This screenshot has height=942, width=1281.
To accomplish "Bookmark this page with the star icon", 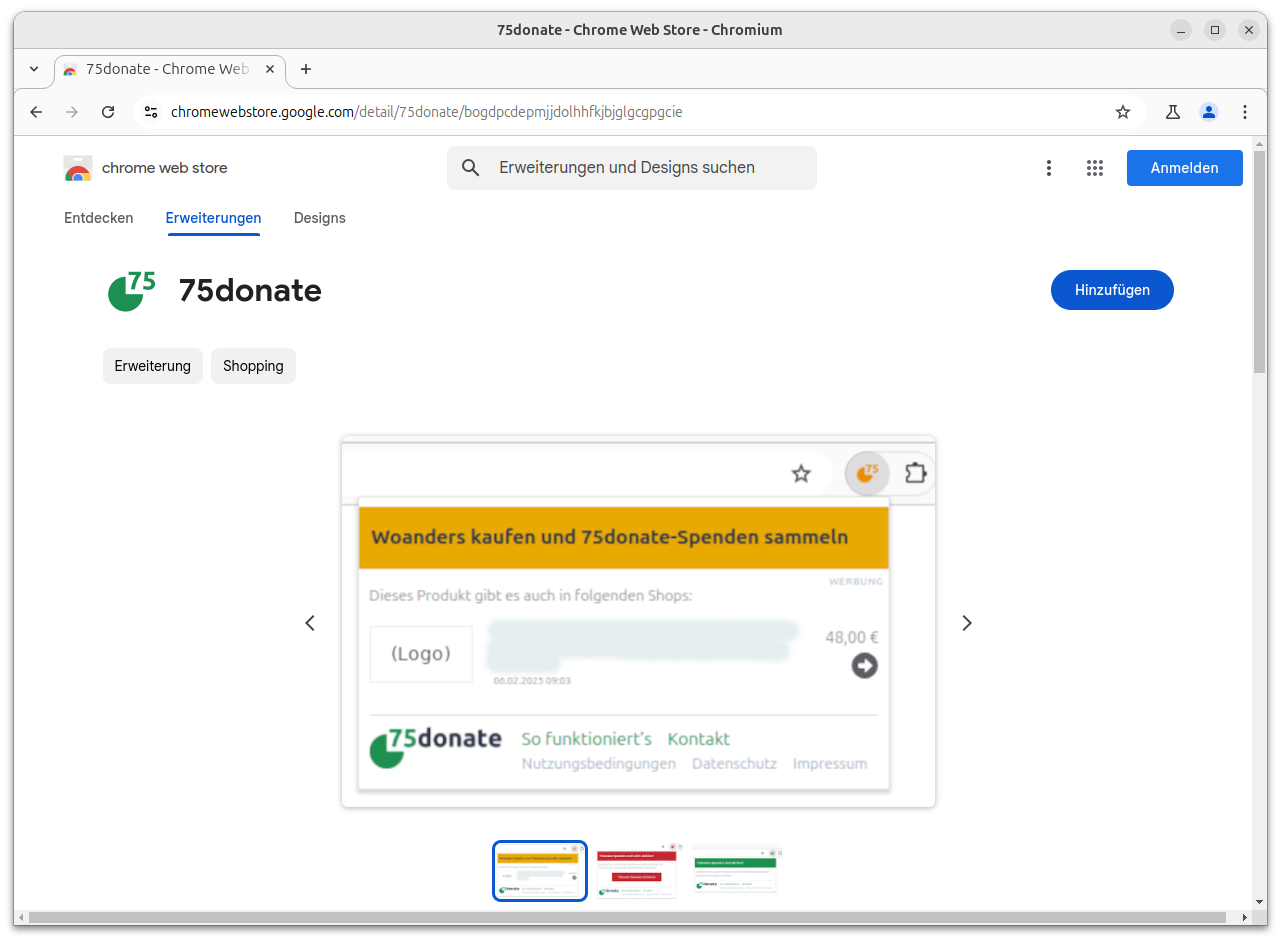I will click(1123, 112).
